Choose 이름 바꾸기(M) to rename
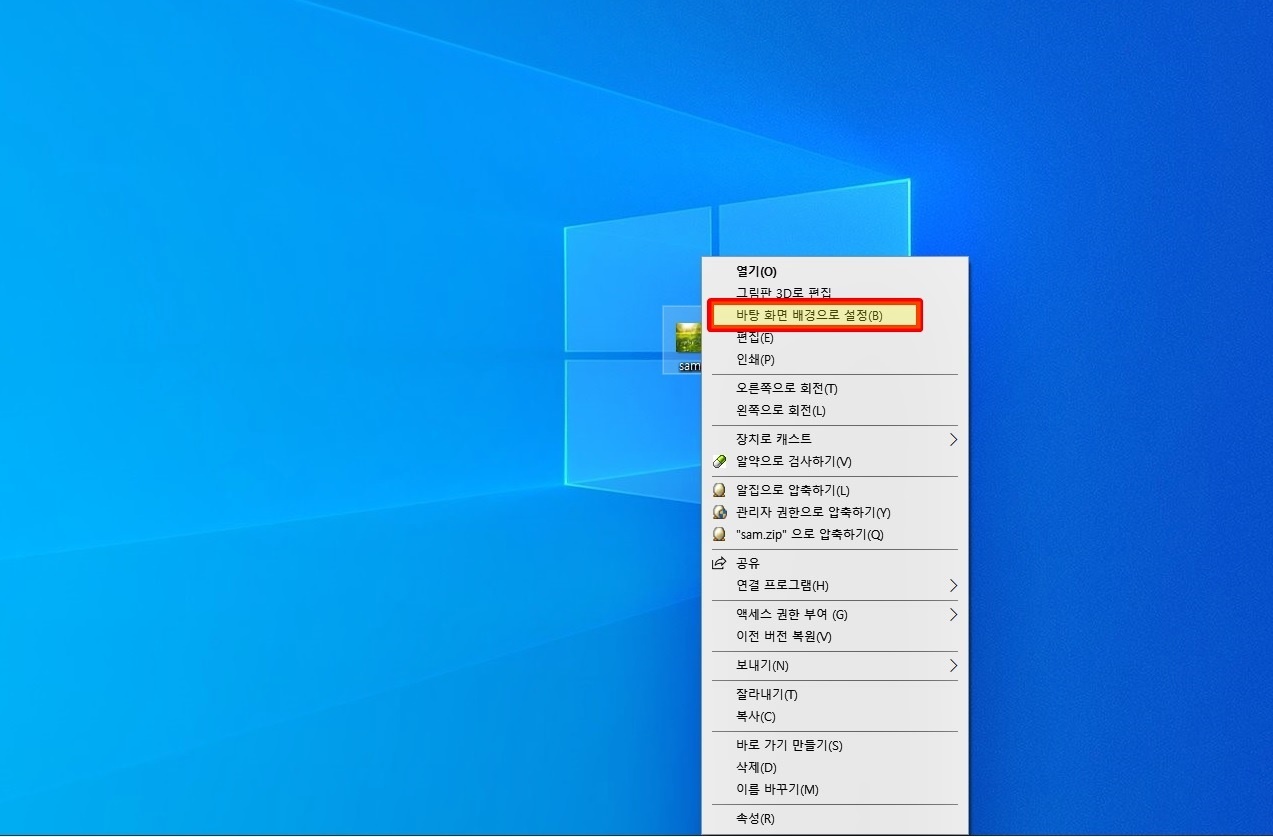The height and width of the screenshot is (837, 1273). click(835, 790)
